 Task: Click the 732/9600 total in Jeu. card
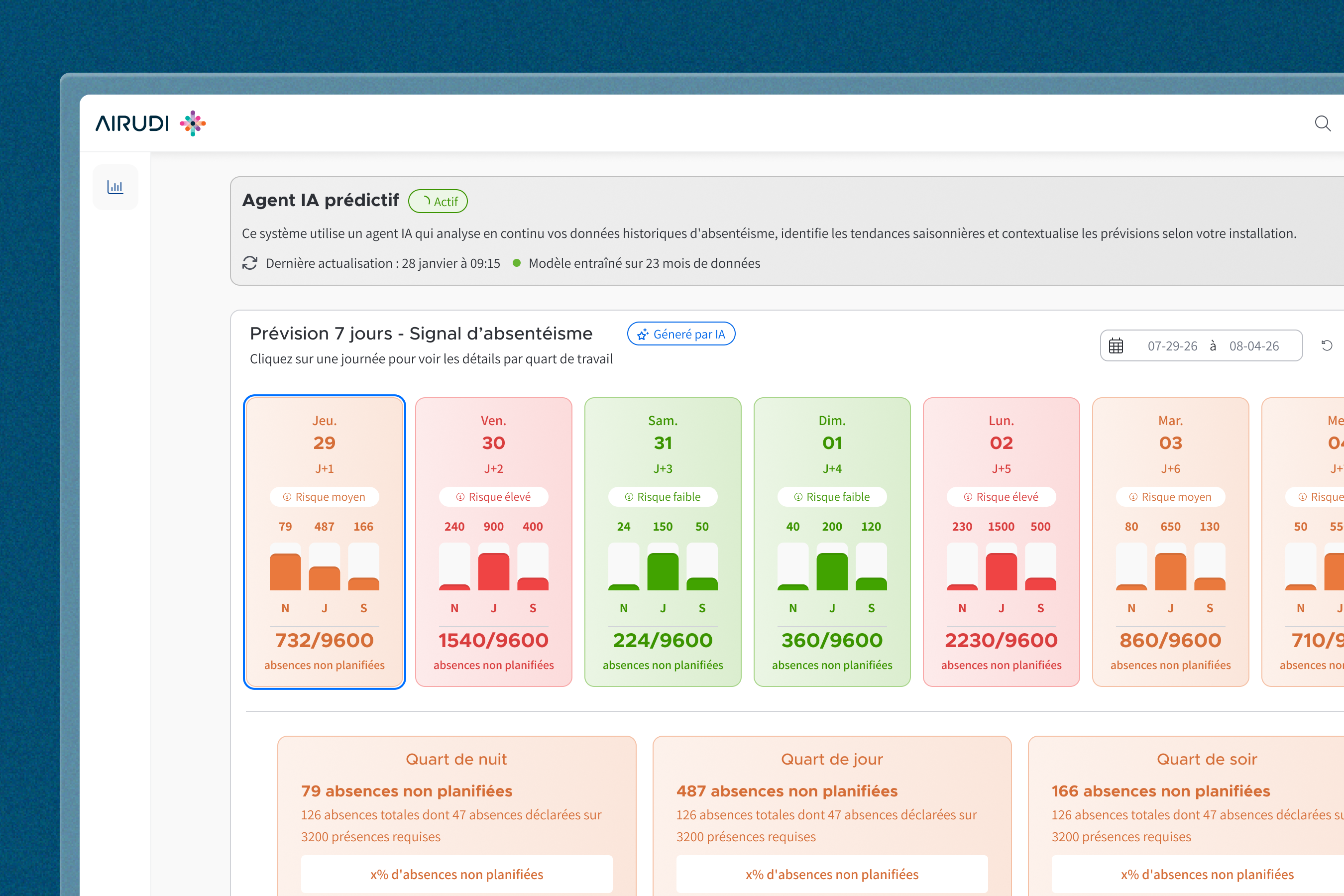[x=325, y=640]
